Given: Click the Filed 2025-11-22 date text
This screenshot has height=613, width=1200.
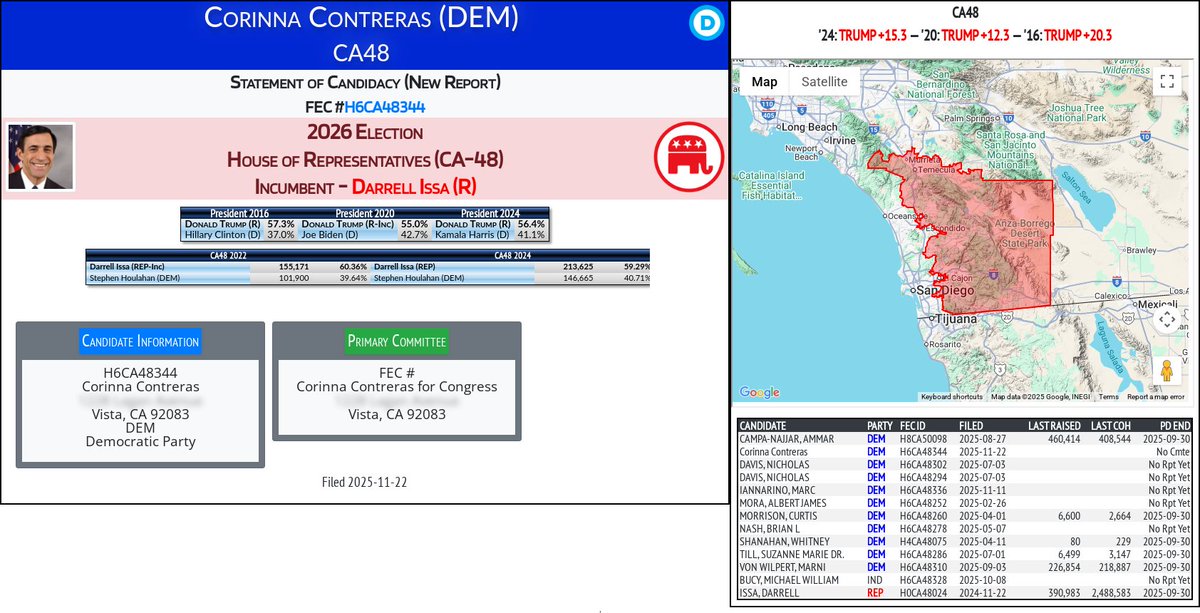Looking at the screenshot, I should (364, 482).
